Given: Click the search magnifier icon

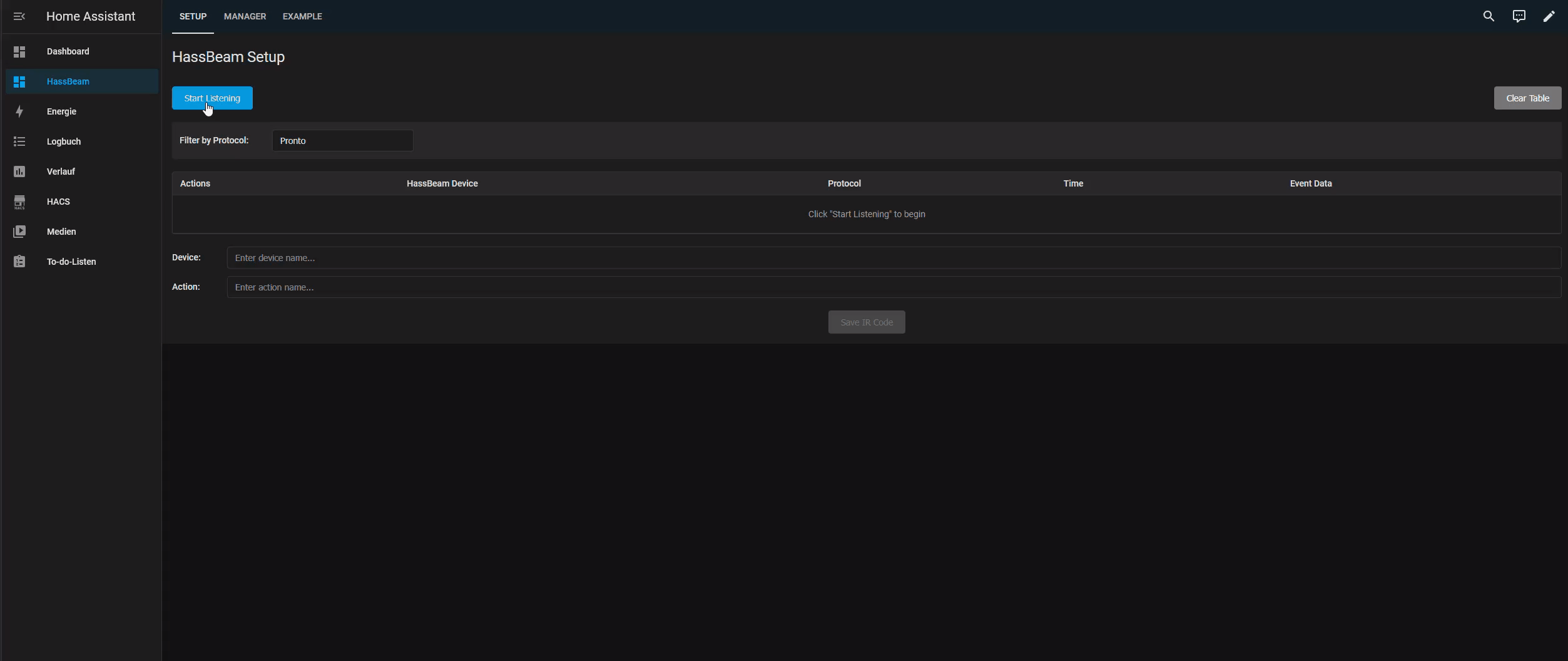Looking at the screenshot, I should click(x=1489, y=16).
